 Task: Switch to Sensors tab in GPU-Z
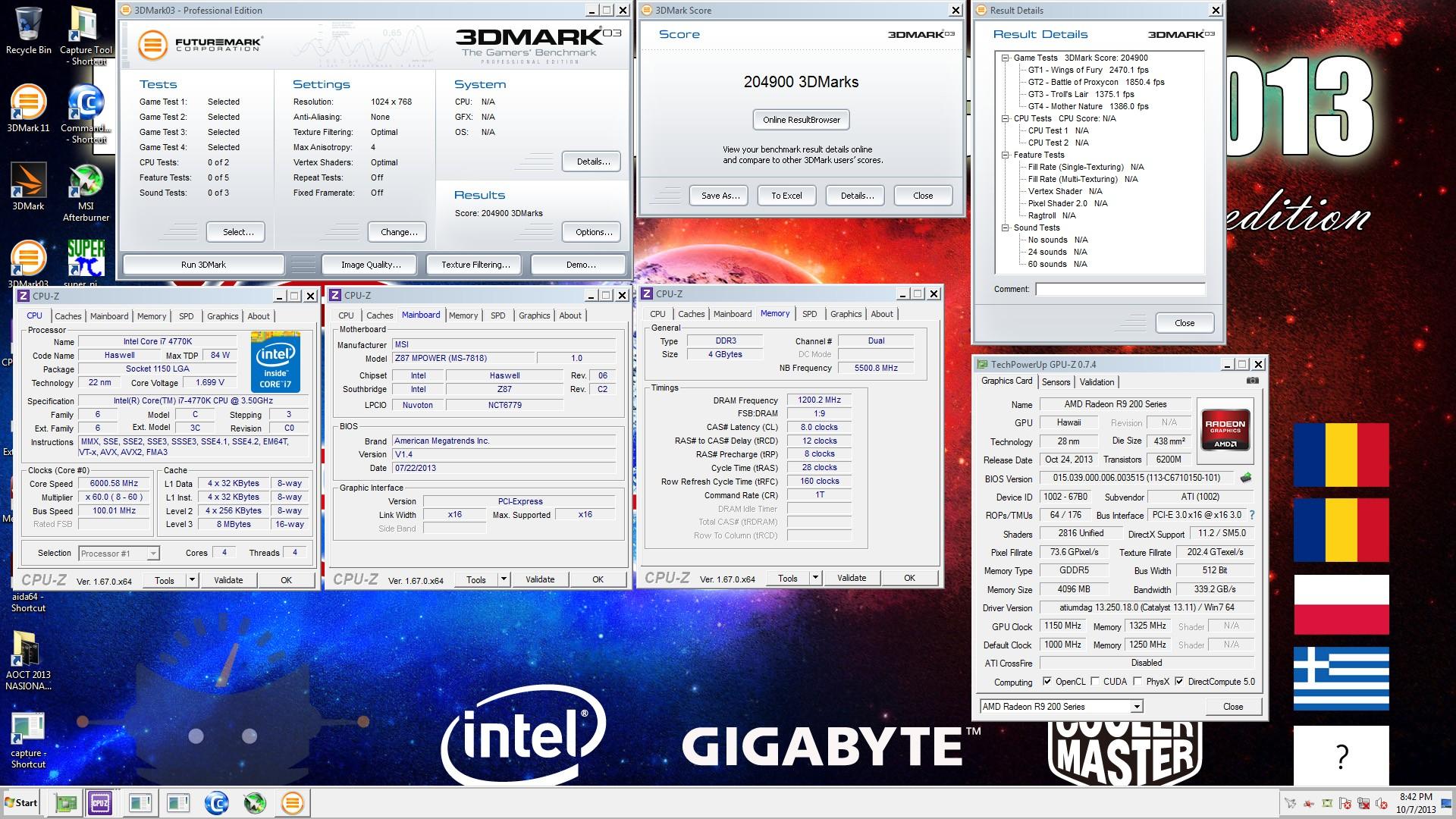click(1056, 382)
